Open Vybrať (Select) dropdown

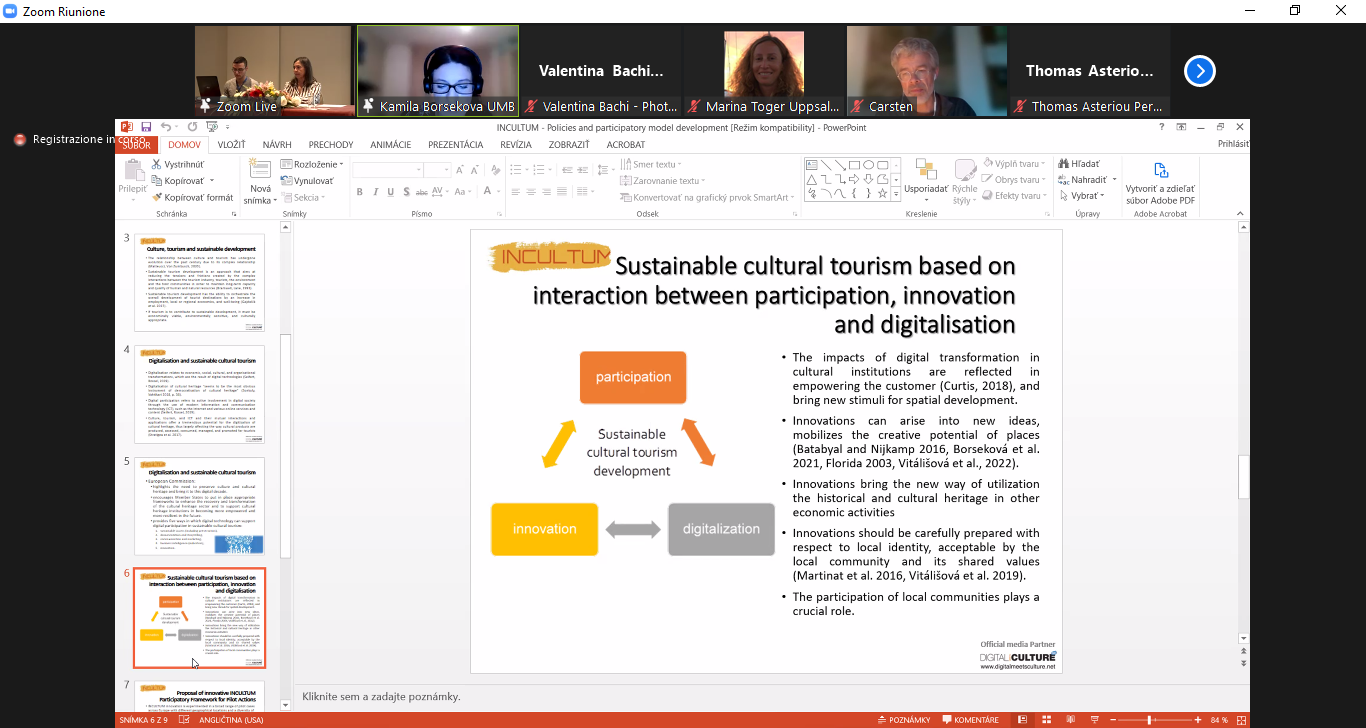1083,196
